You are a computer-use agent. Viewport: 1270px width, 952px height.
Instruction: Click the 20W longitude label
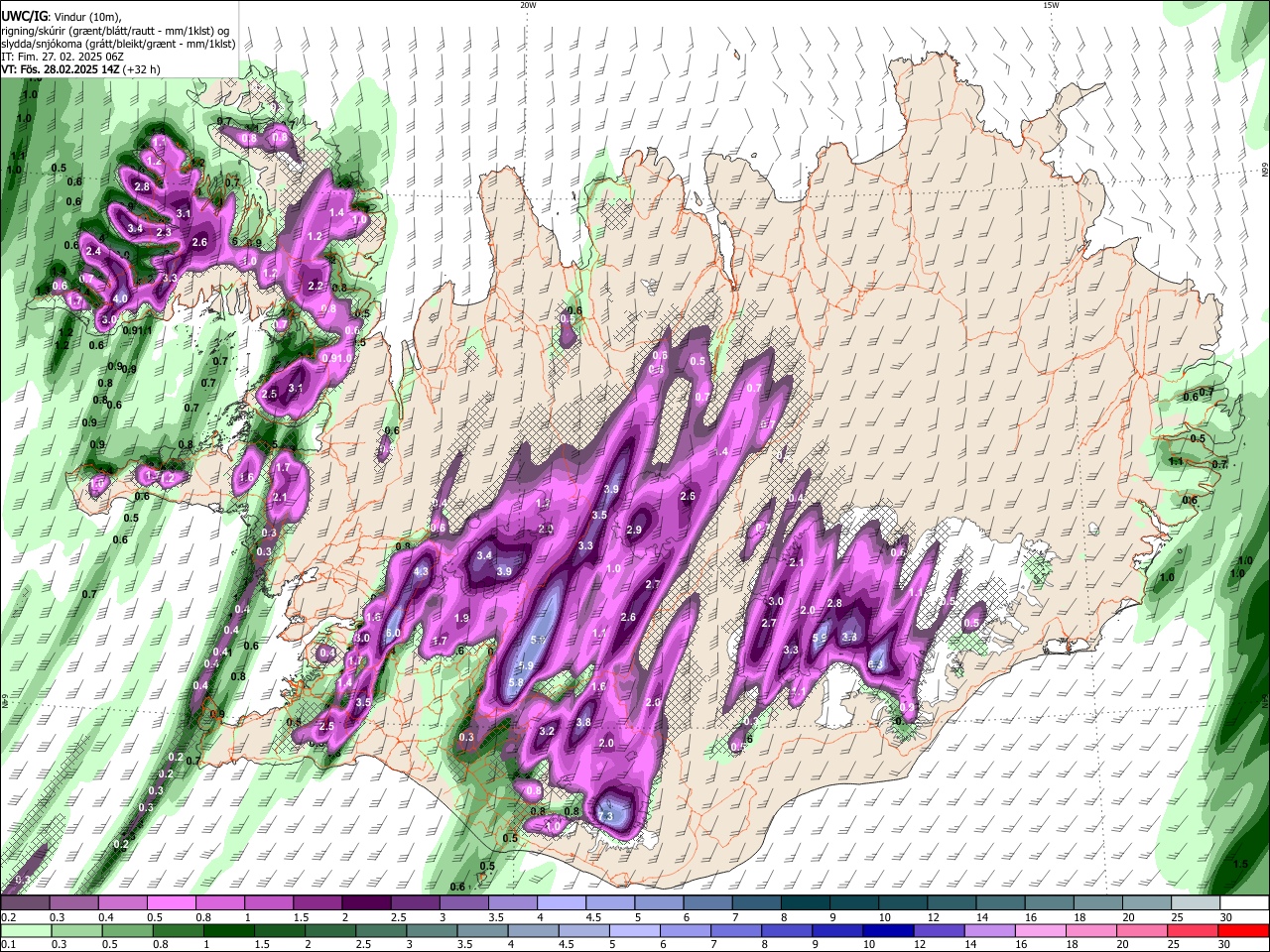[528, 4]
